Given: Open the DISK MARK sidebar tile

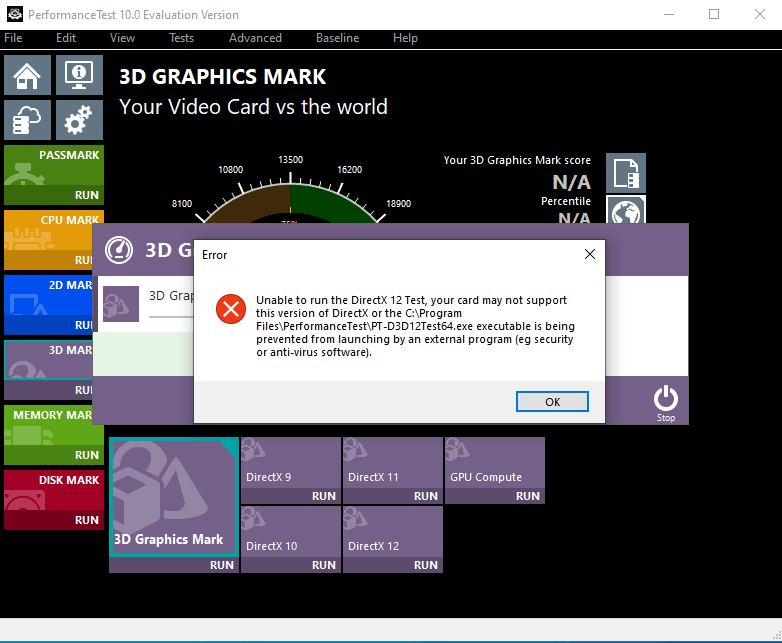Looking at the screenshot, I should tap(54, 490).
